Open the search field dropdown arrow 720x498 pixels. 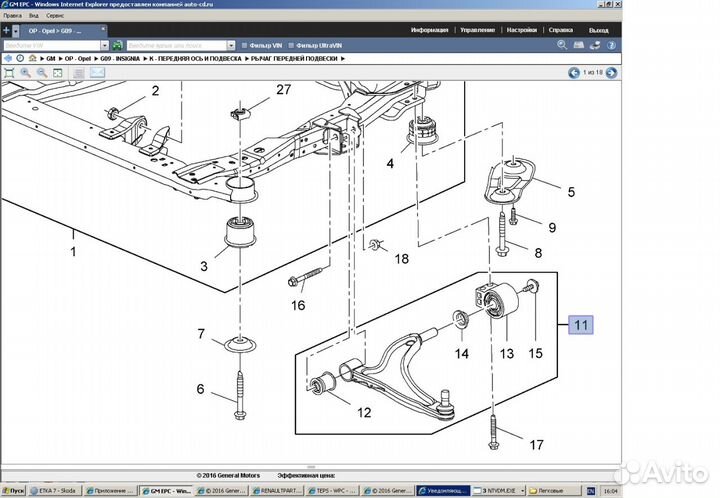pos(230,46)
